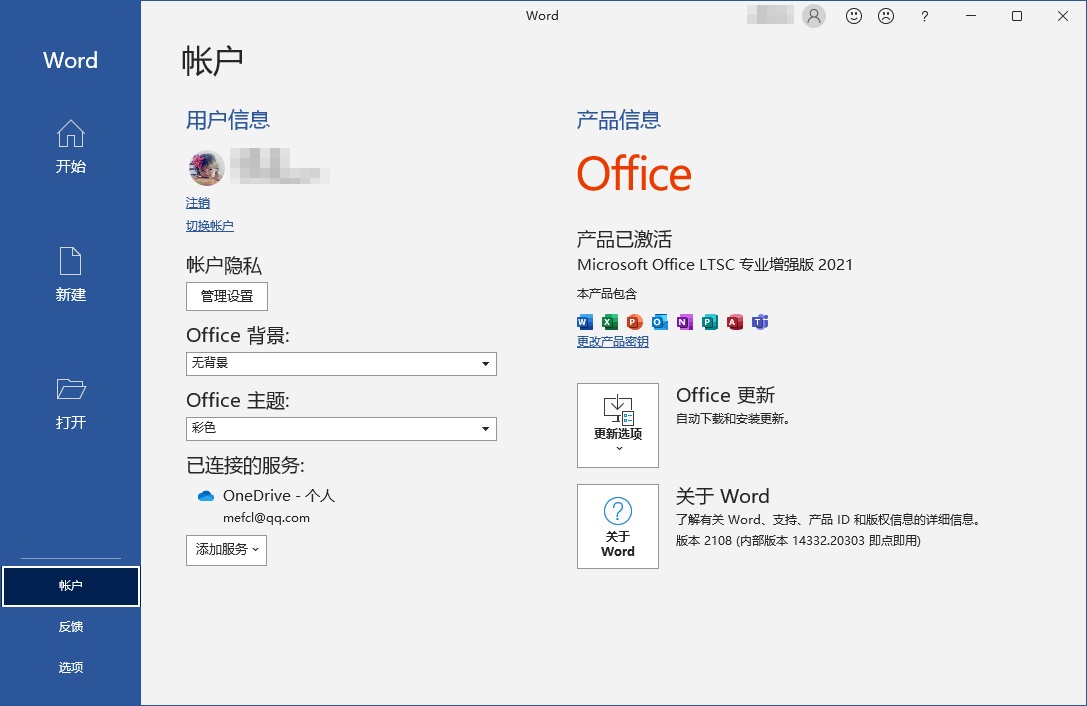Viewport: 1087px width, 706px height.
Task: Click the smiley feedback icon in title bar
Action: click(x=853, y=16)
